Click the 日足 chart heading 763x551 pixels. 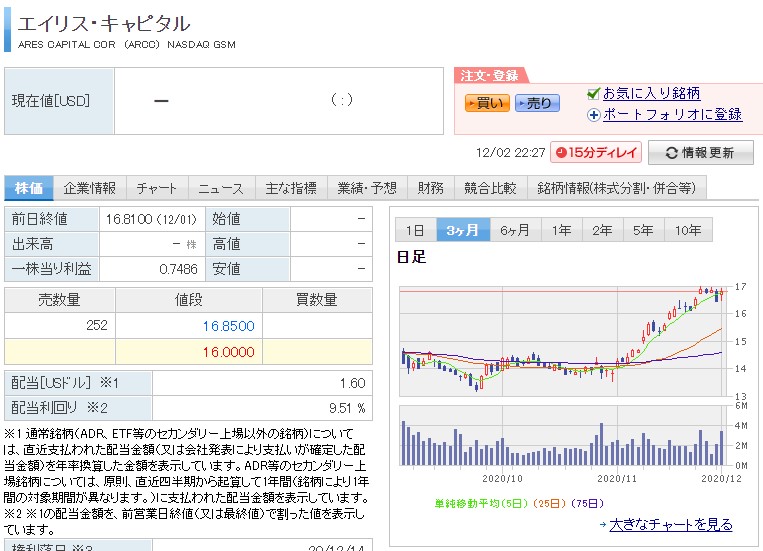tap(411, 257)
